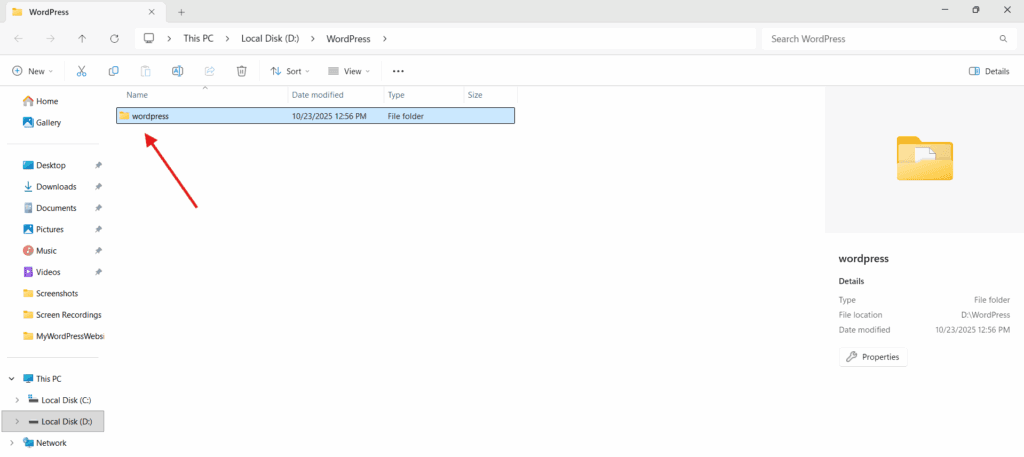Open the See more three-dots menu
The image size is (1024, 457).
[x=398, y=71]
